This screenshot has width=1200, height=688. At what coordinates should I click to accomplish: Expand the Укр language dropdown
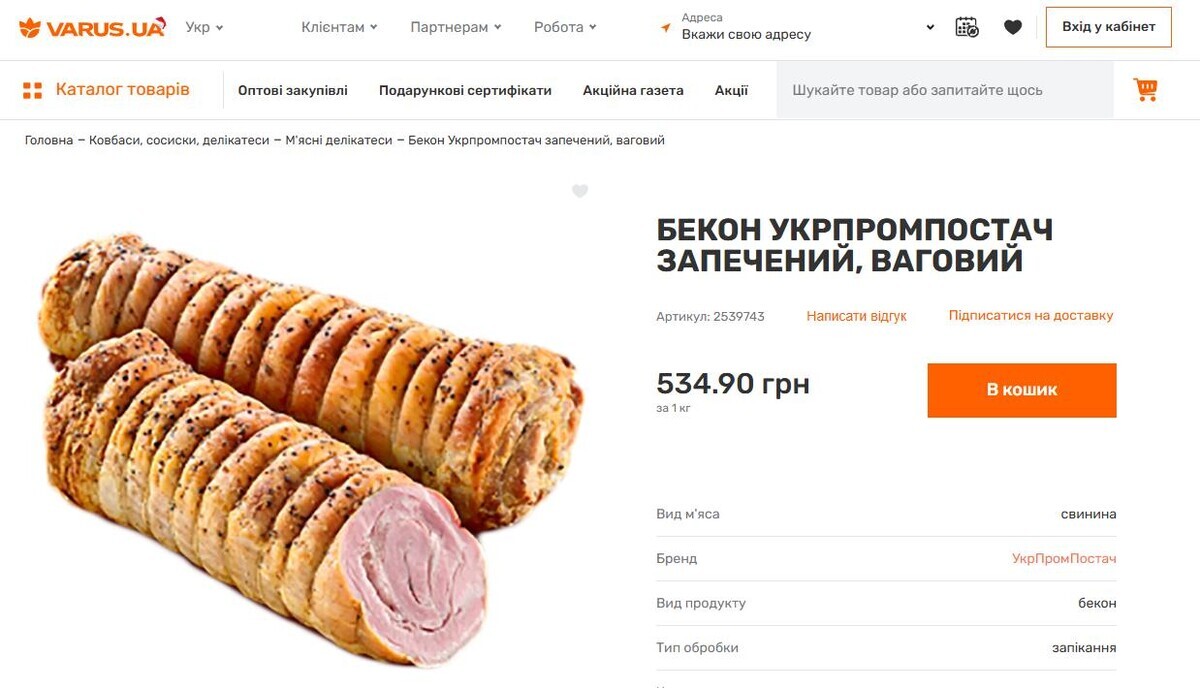[x=204, y=27]
